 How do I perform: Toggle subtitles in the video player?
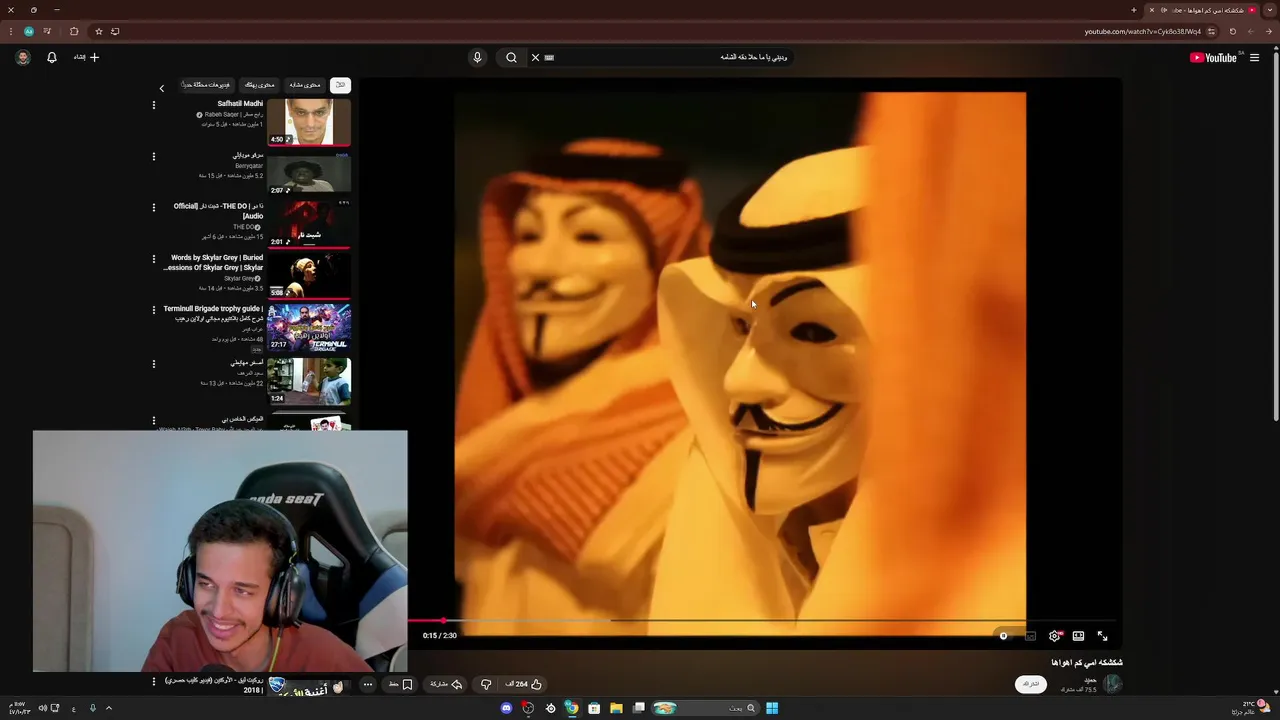click(1030, 636)
